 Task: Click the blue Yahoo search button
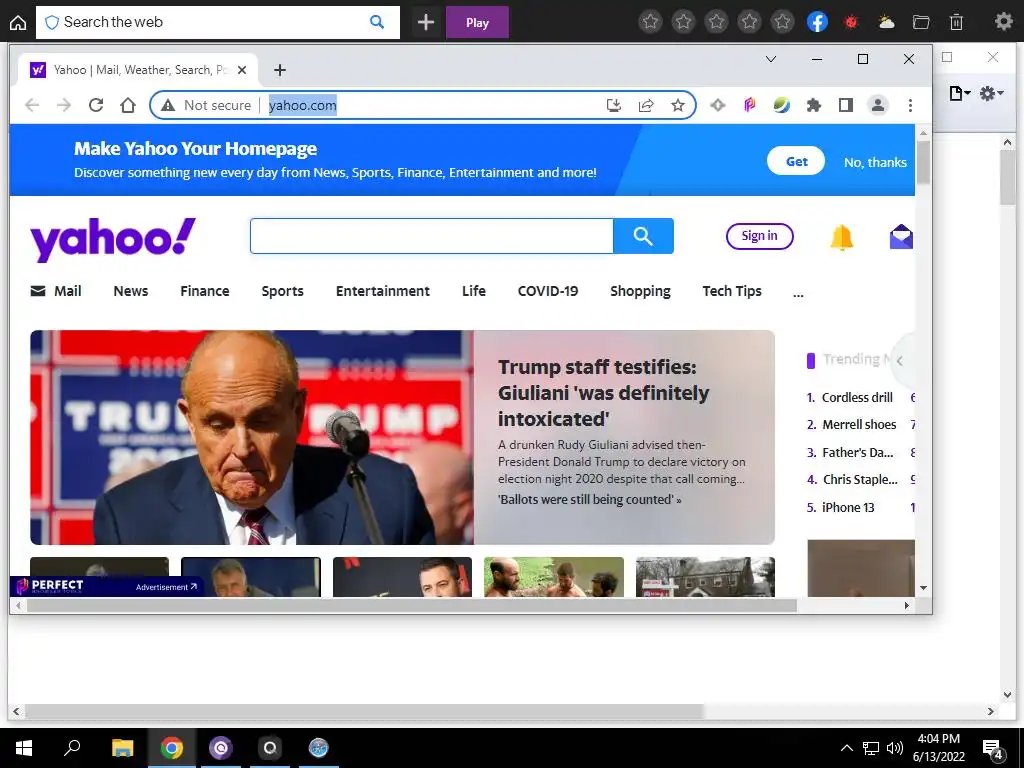[x=643, y=236]
